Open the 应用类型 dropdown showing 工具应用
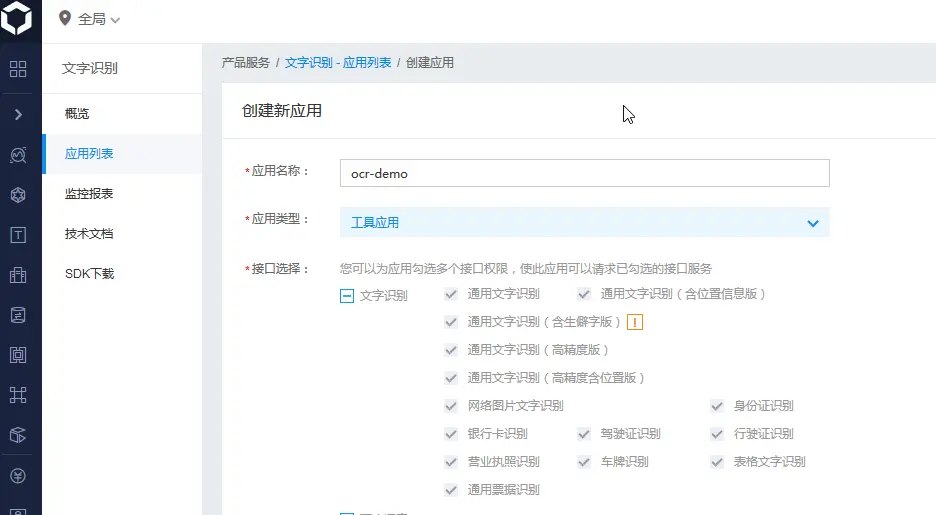This screenshot has width=936, height=515. [584, 223]
